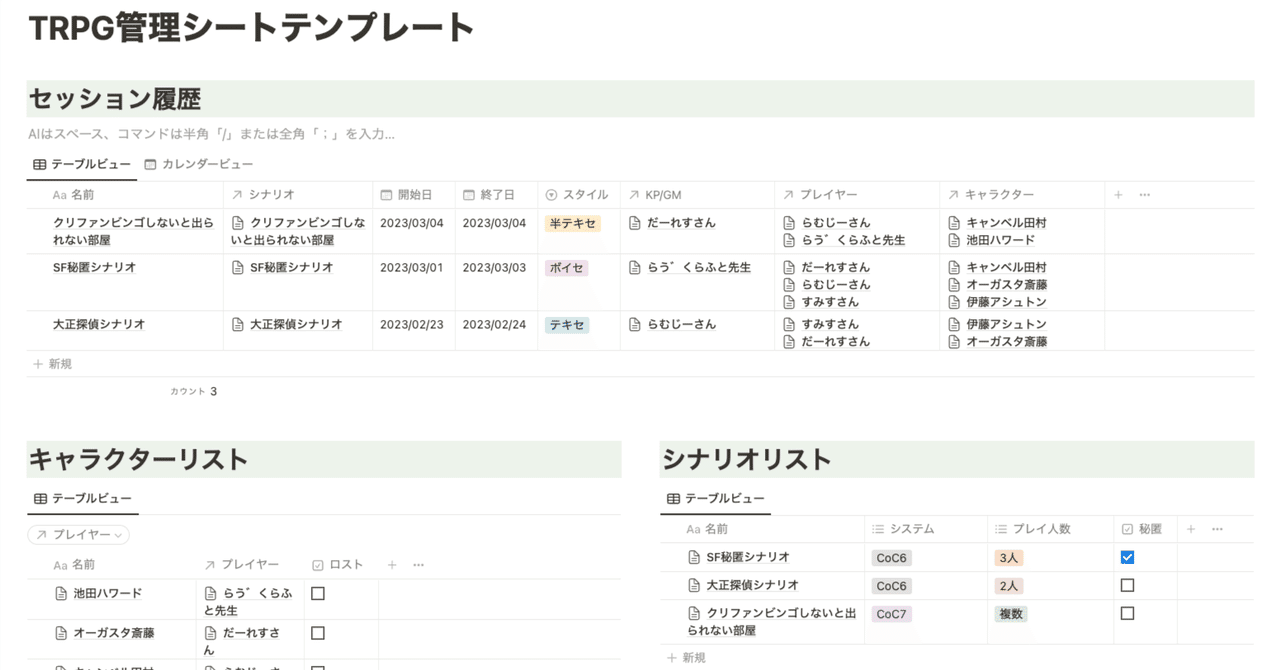Click the calendar icon in the 開始日 column header
This screenshot has height=670, width=1280.
(385, 194)
